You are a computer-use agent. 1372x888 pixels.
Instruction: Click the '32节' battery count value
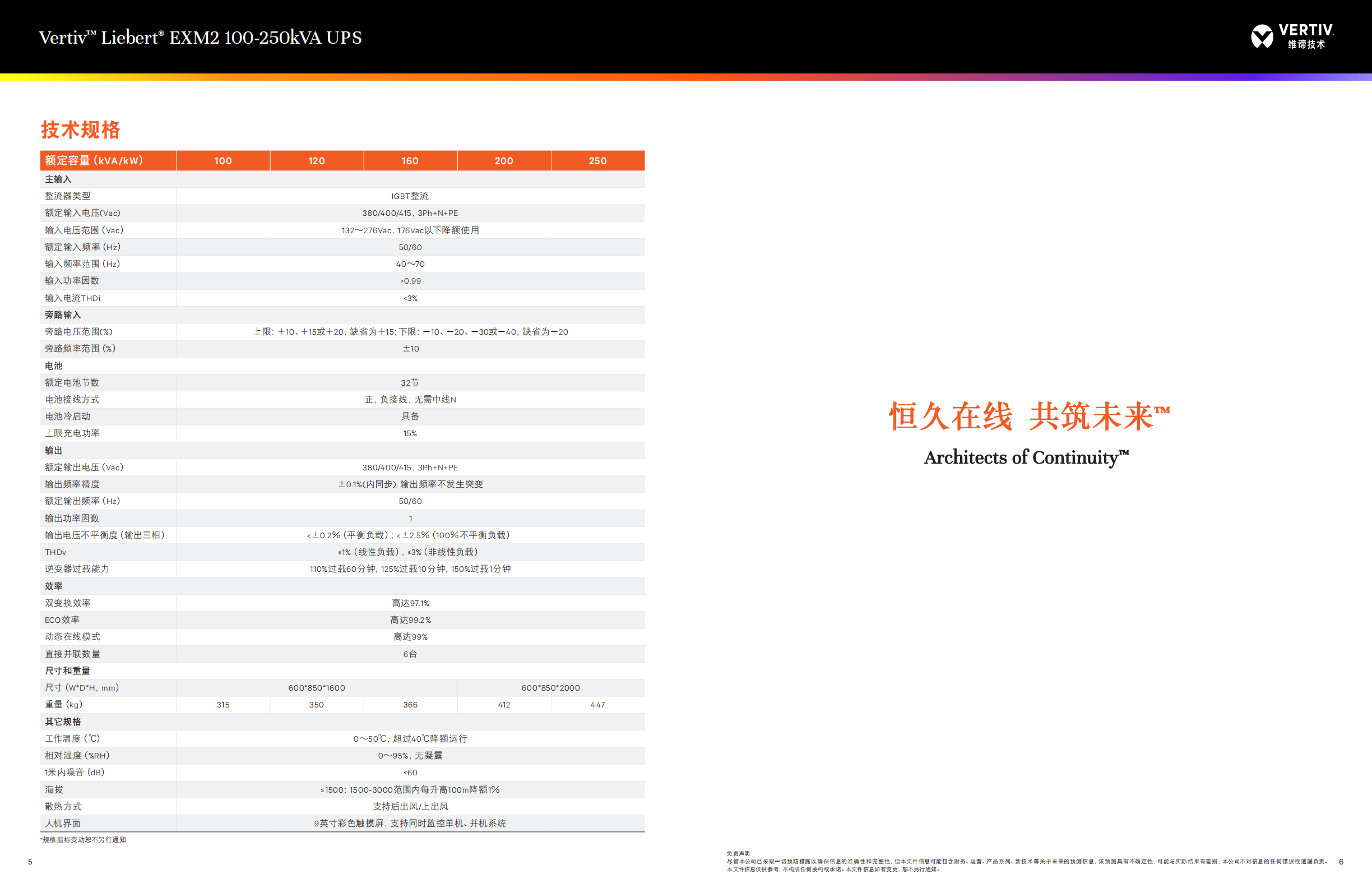click(x=410, y=382)
